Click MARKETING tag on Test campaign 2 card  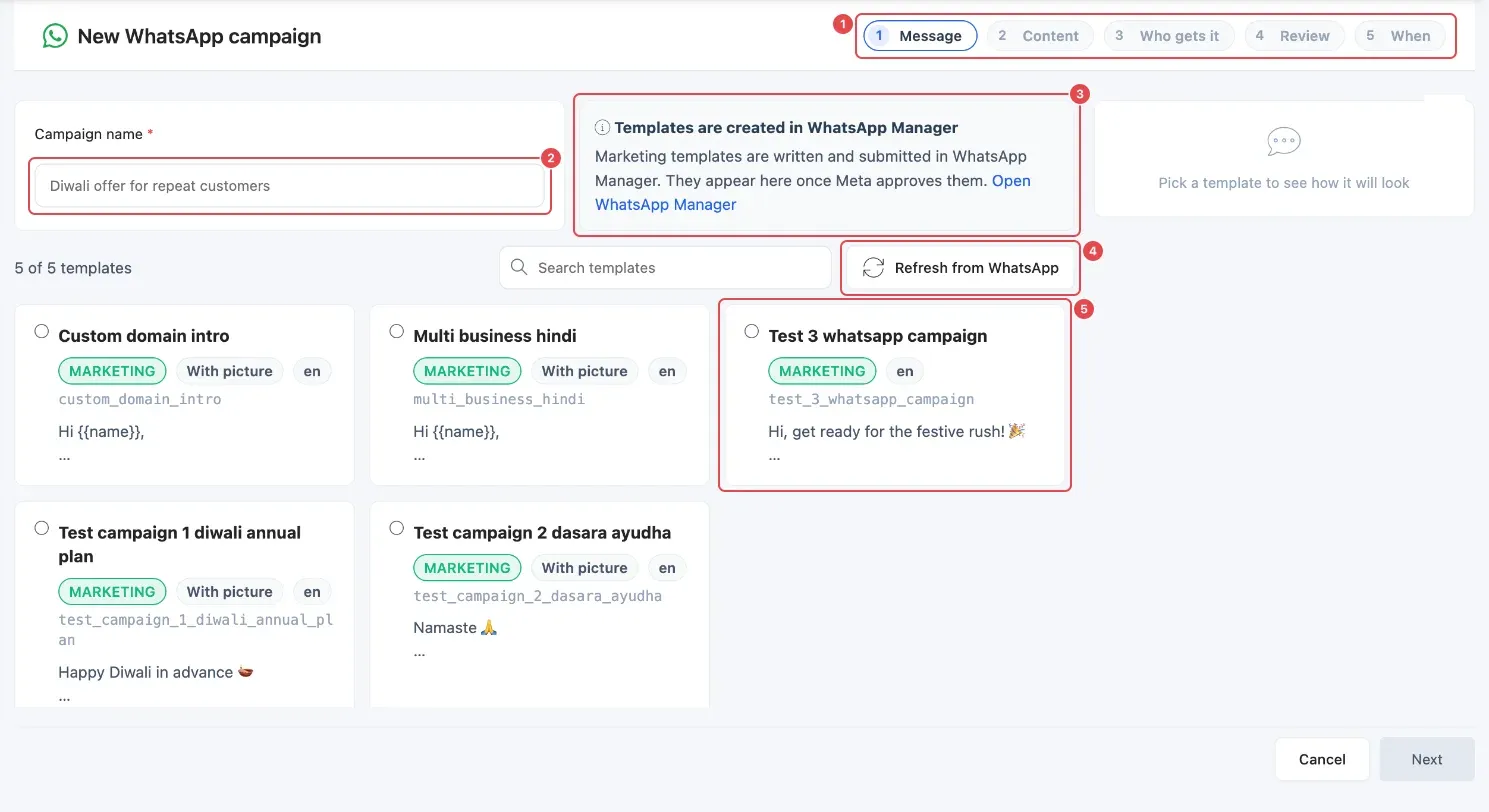click(x=467, y=568)
